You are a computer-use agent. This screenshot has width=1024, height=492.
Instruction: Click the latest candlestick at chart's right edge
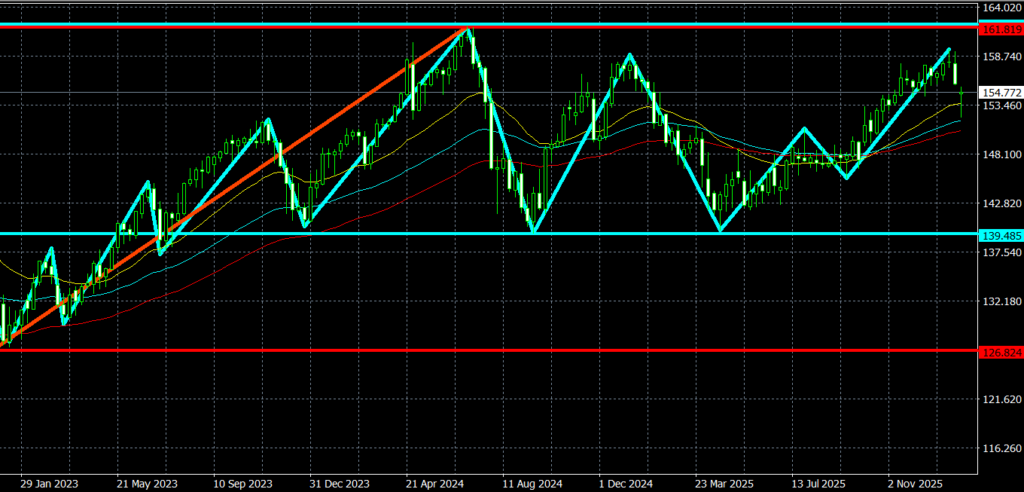(962, 94)
